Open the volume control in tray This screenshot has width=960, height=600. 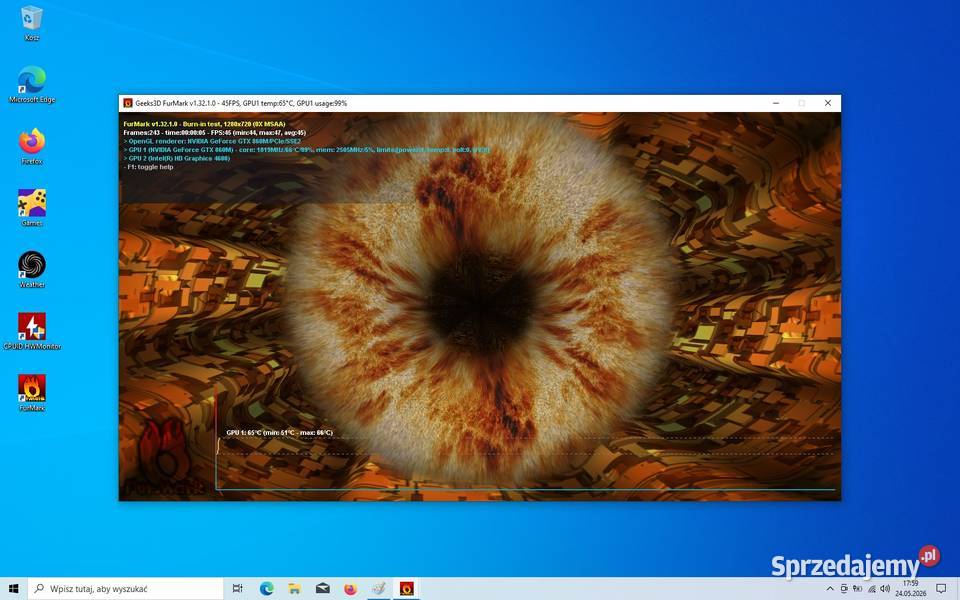(x=885, y=588)
